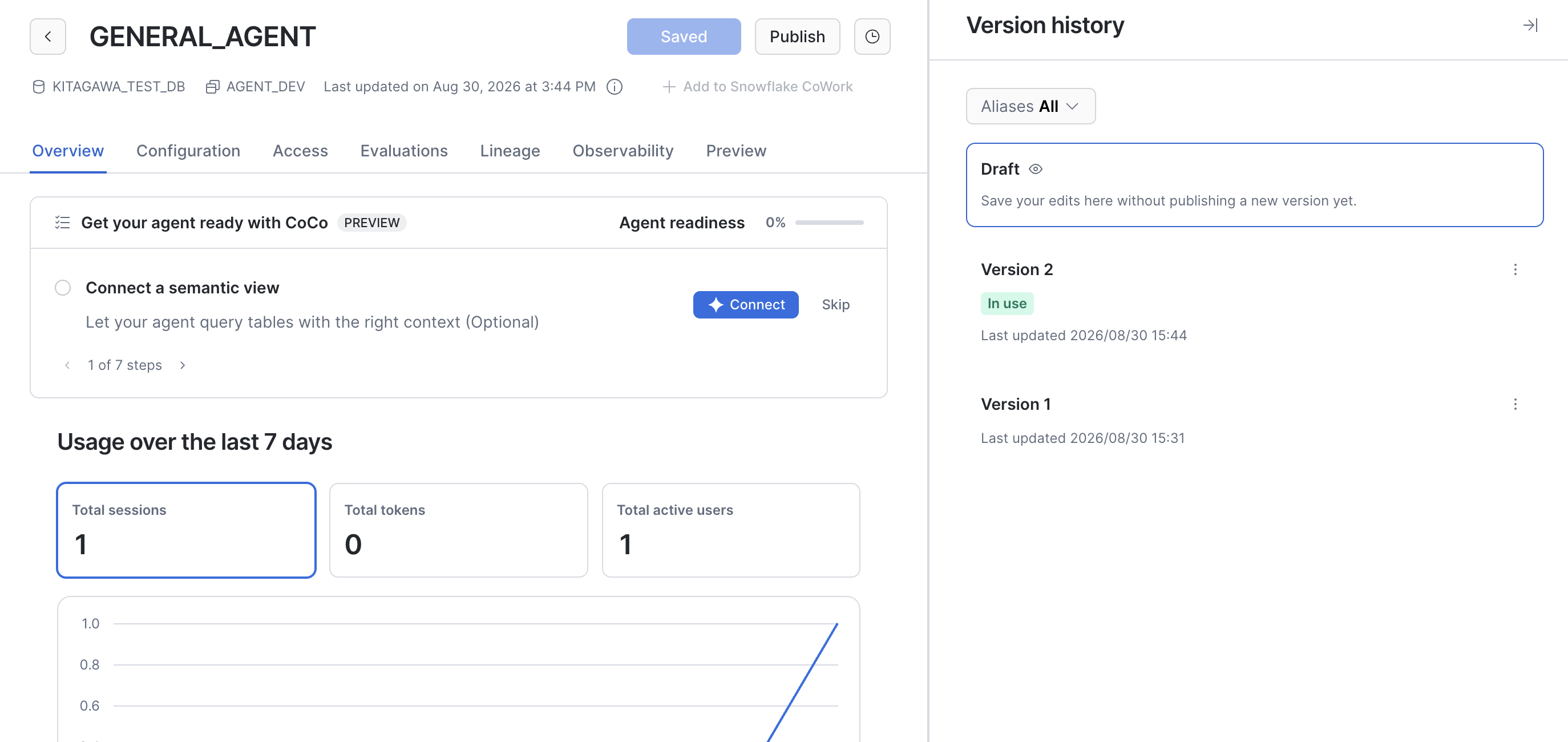Open the Preview tab
Viewport: 1568px width, 742px height.
[736, 151]
